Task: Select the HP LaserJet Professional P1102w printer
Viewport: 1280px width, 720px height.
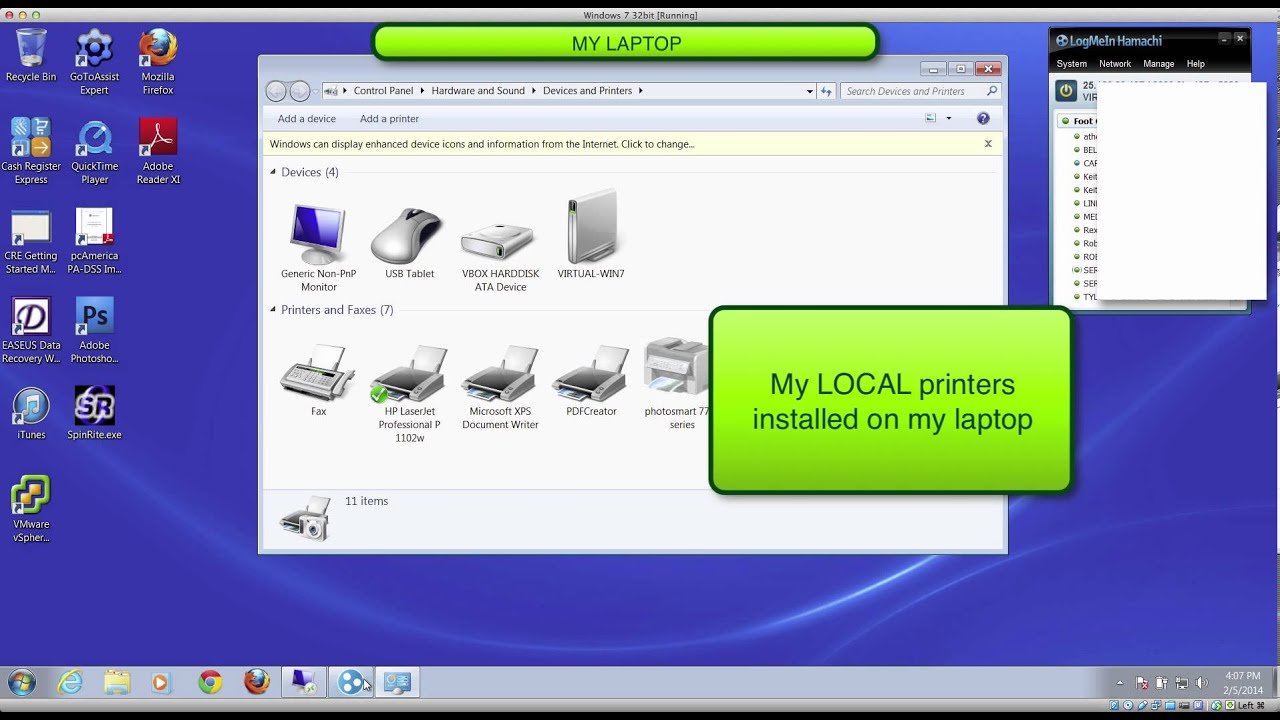Action: click(409, 393)
